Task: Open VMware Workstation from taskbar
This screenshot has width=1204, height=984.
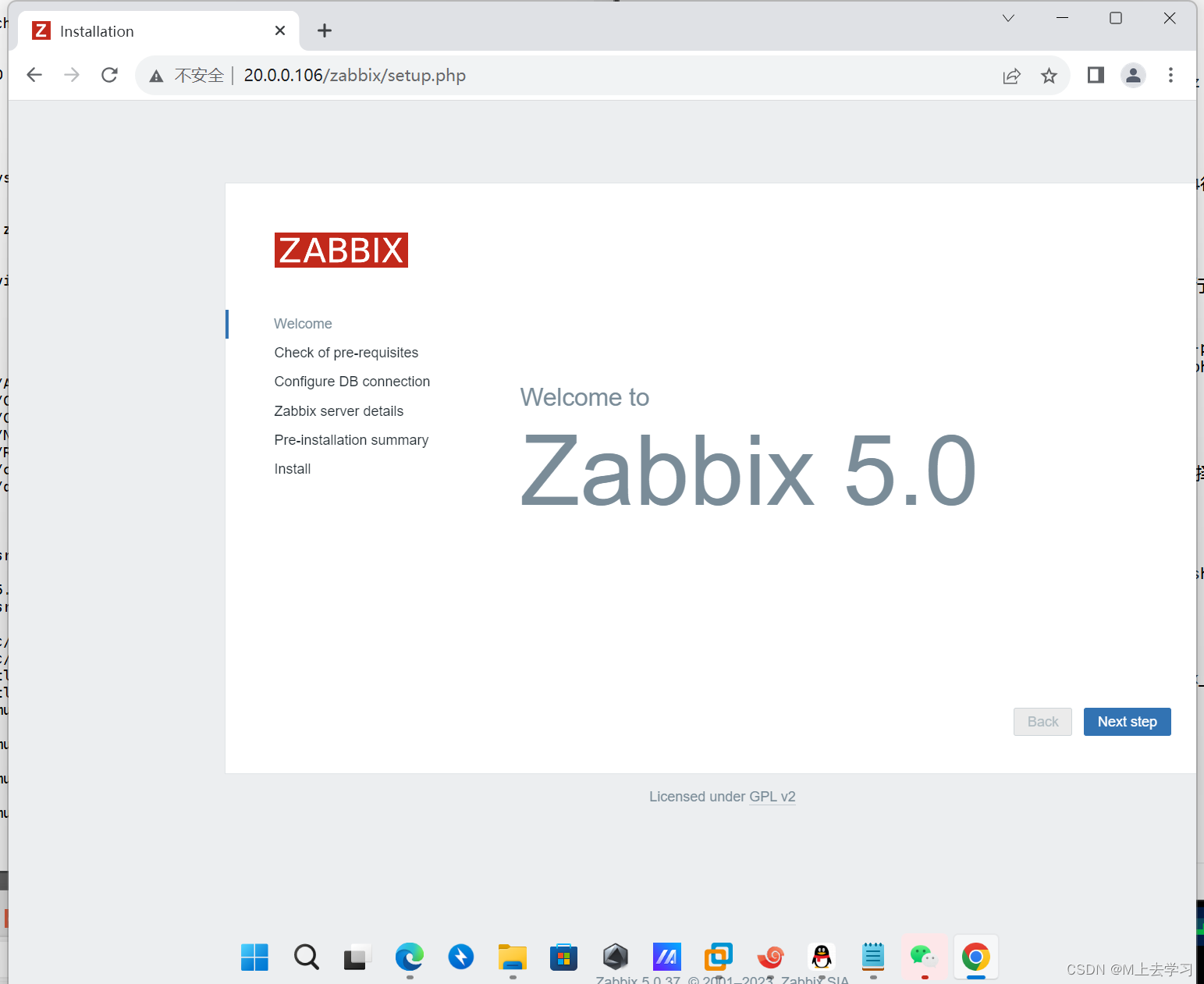Action: [x=719, y=957]
